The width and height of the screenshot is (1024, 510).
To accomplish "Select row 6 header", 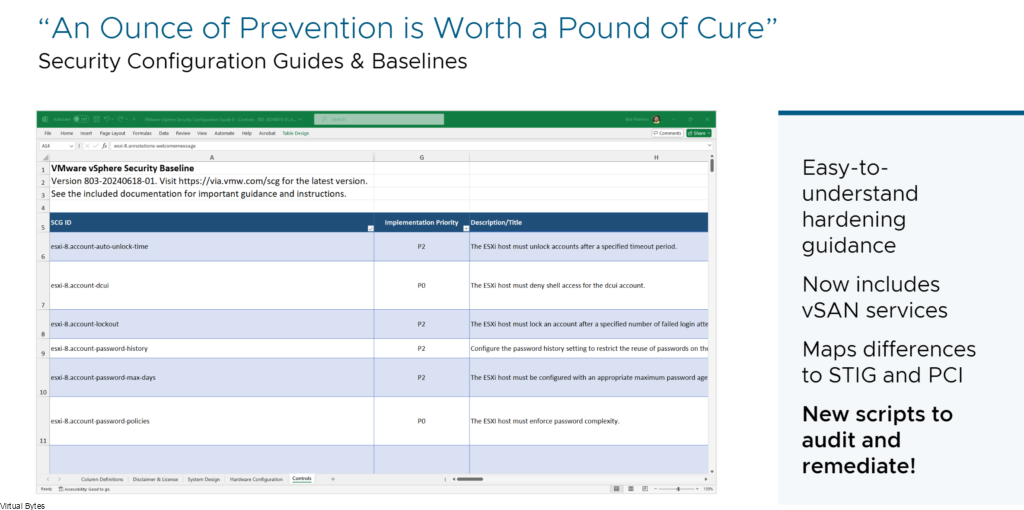I will (x=44, y=247).
